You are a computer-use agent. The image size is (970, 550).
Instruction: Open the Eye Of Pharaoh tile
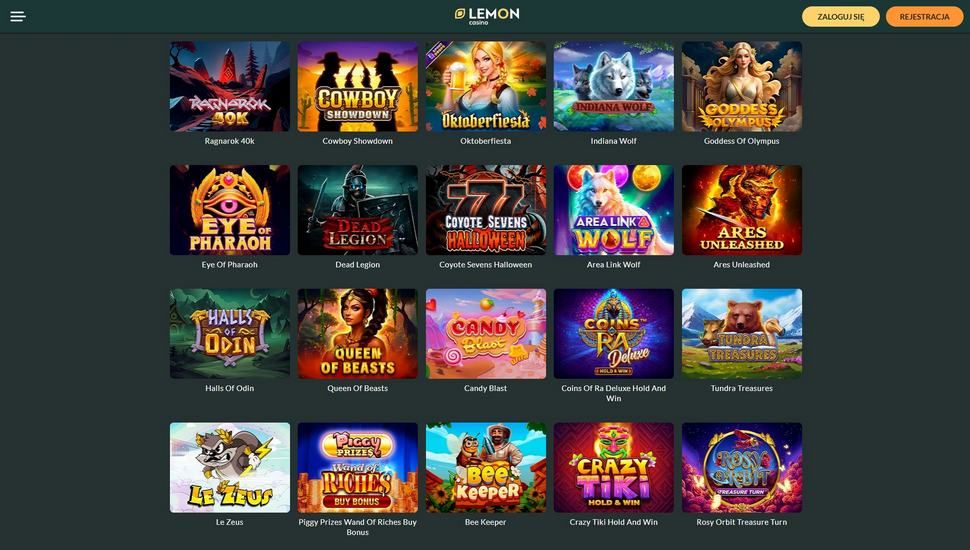point(230,210)
